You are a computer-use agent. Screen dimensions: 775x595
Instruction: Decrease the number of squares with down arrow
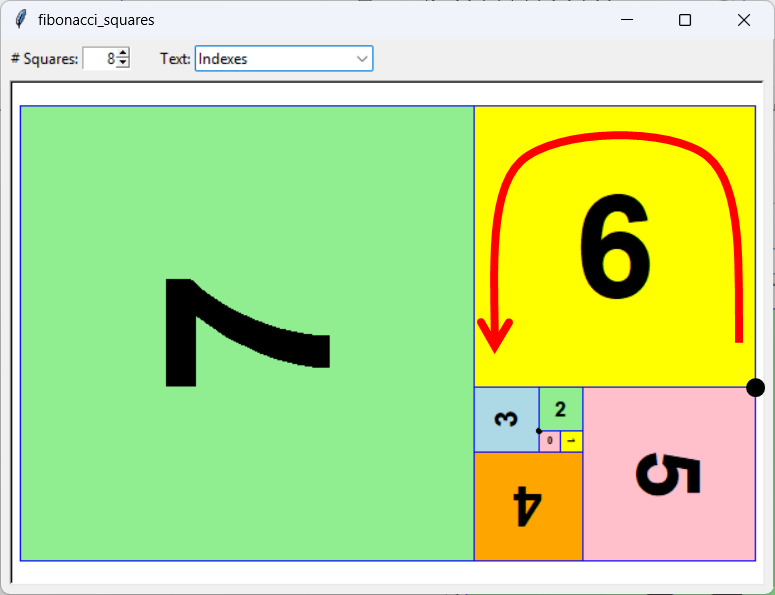pos(123,63)
